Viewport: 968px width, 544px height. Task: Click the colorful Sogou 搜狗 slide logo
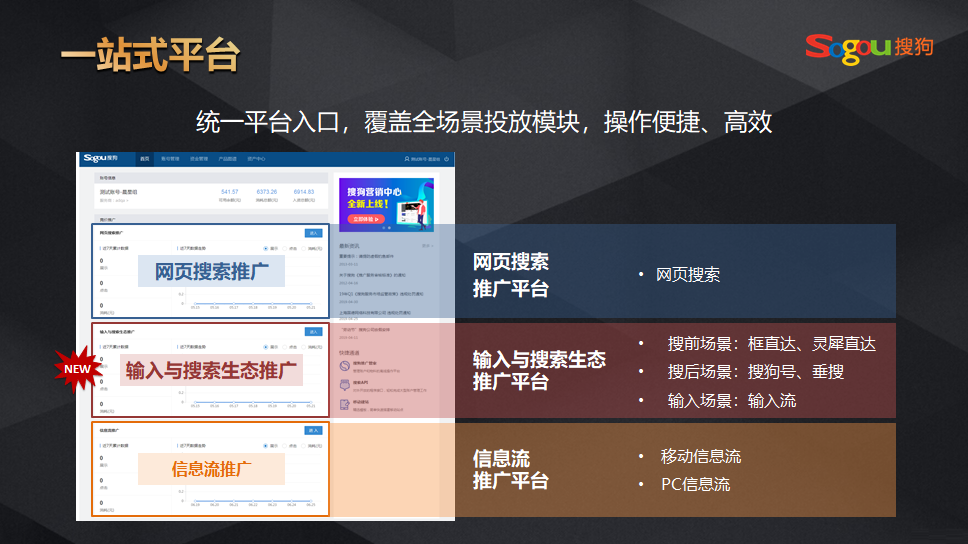[869, 49]
